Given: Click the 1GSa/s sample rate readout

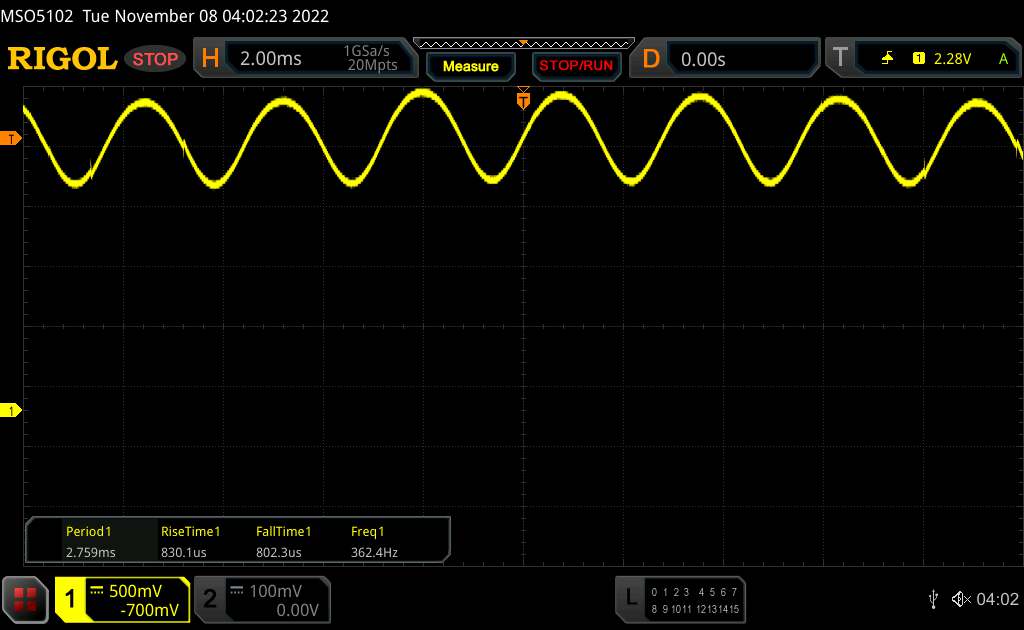Looking at the screenshot, I should click(366, 51).
